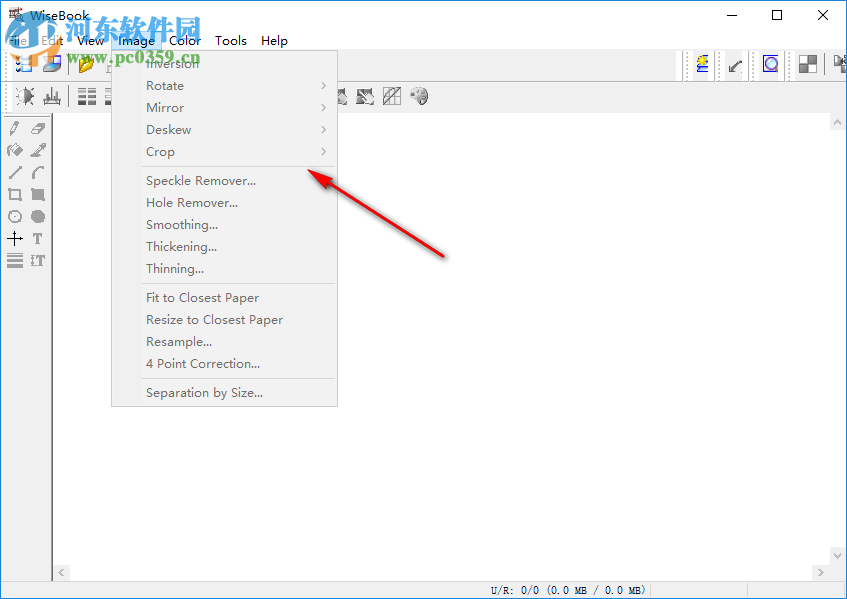Open the View menu
This screenshot has width=847, height=599.
(90, 41)
